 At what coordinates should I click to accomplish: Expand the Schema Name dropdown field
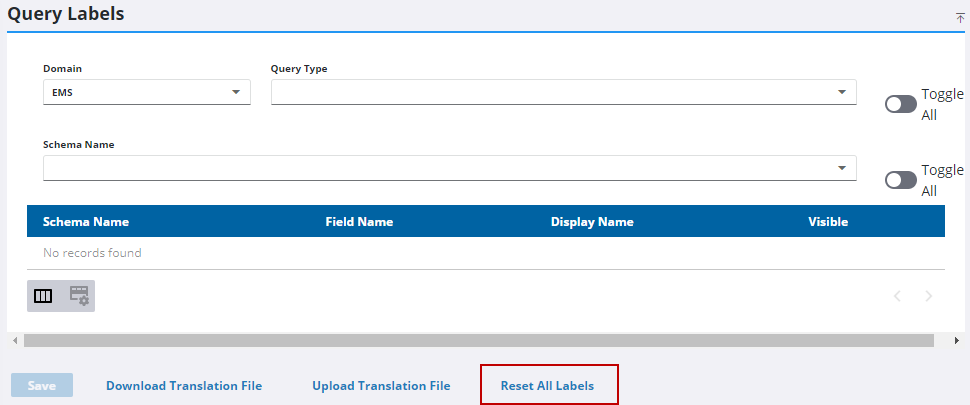[449, 168]
